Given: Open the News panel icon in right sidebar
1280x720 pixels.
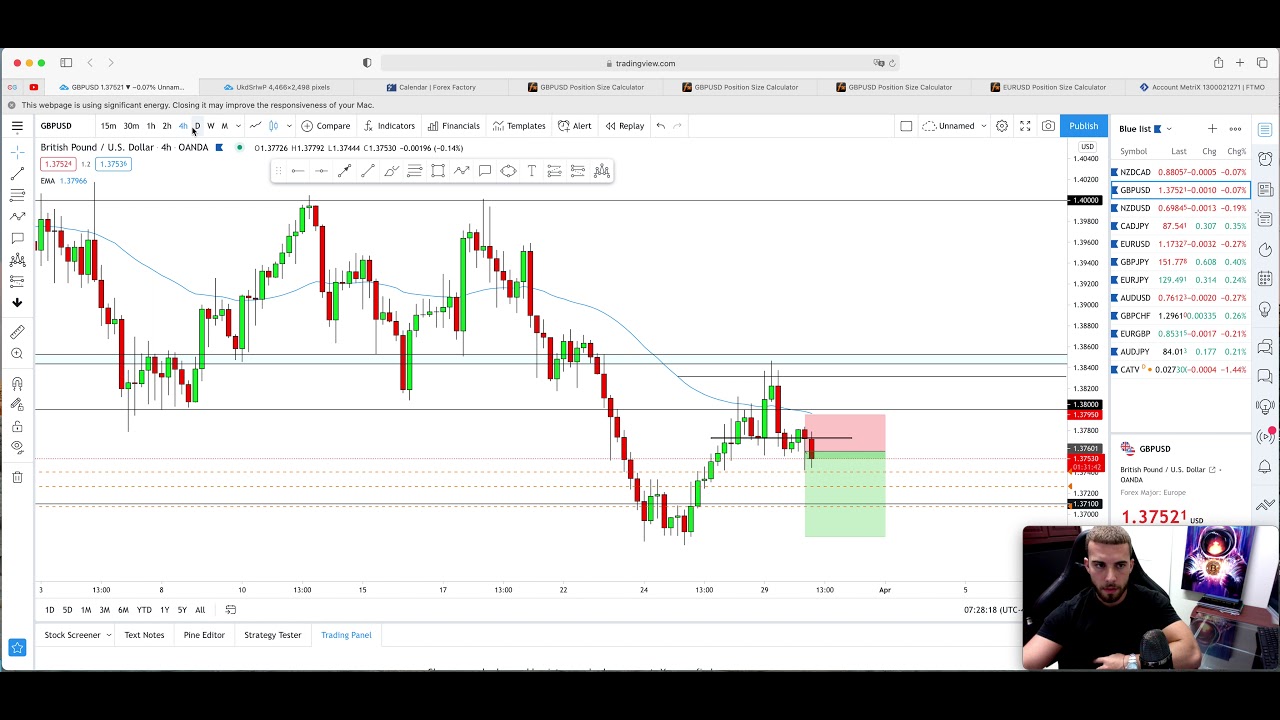Looking at the screenshot, I should [1265, 190].
